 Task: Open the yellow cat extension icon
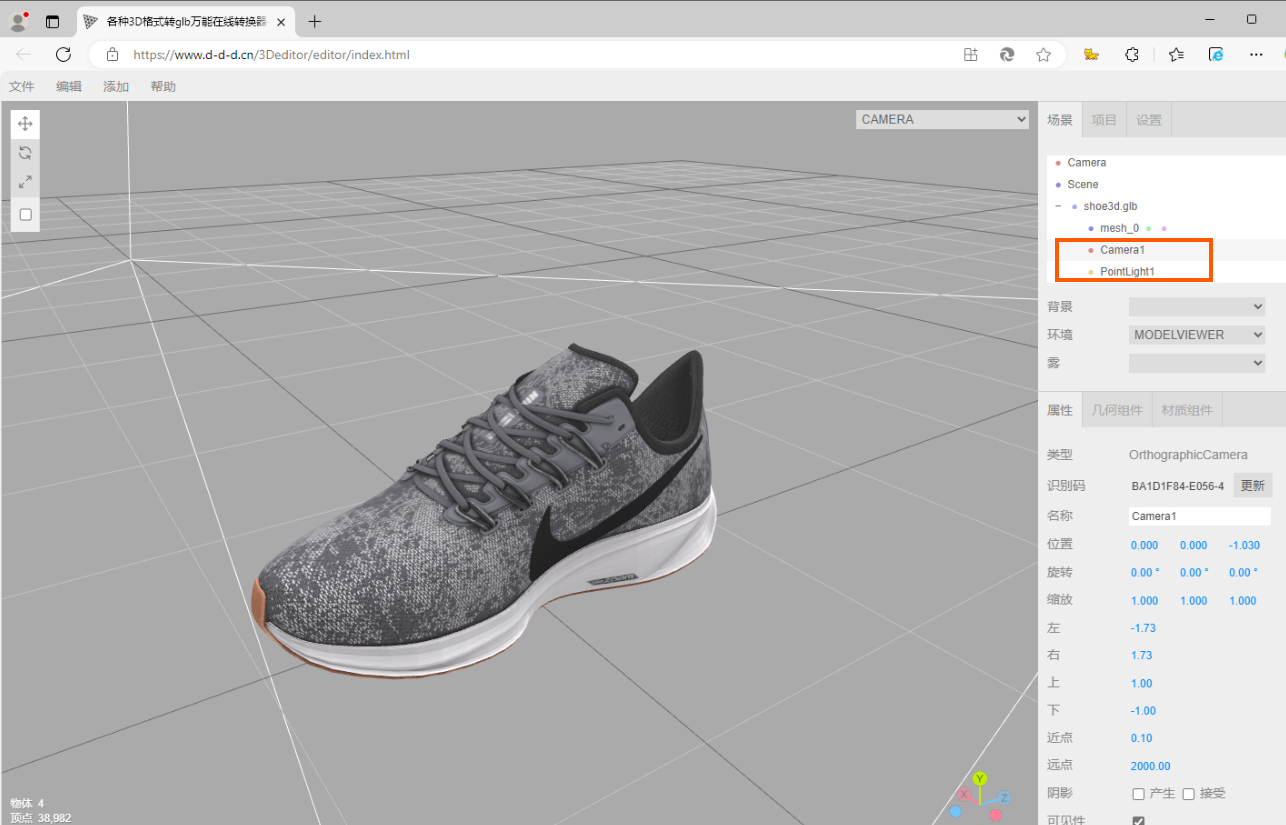(x=1092, y=55)
